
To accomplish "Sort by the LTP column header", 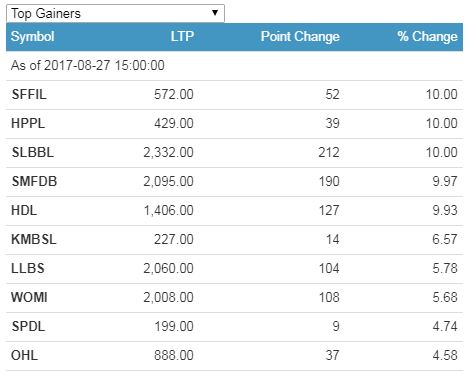I will (x=182, y=36).
